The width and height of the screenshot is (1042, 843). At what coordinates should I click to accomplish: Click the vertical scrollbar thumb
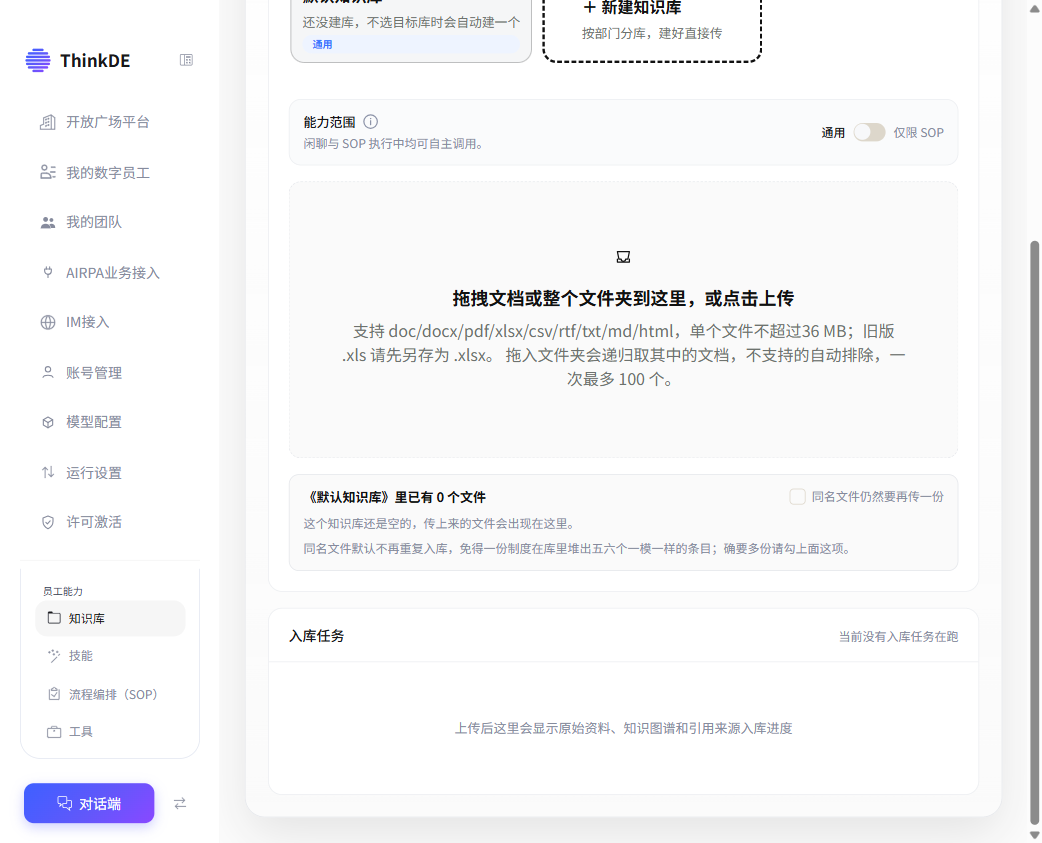pos(1034,532)
